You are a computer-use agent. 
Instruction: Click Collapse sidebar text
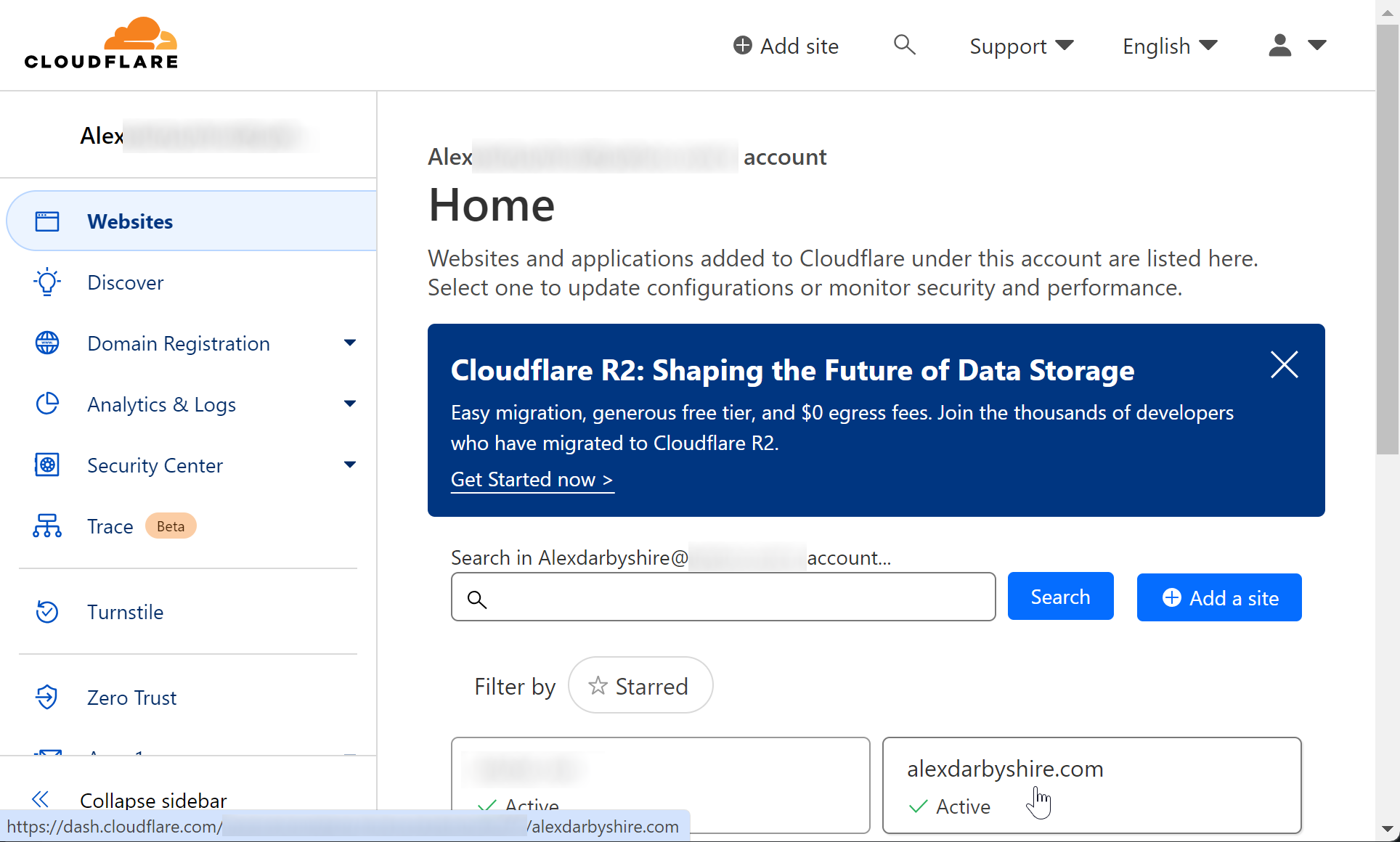click(153, 801)
